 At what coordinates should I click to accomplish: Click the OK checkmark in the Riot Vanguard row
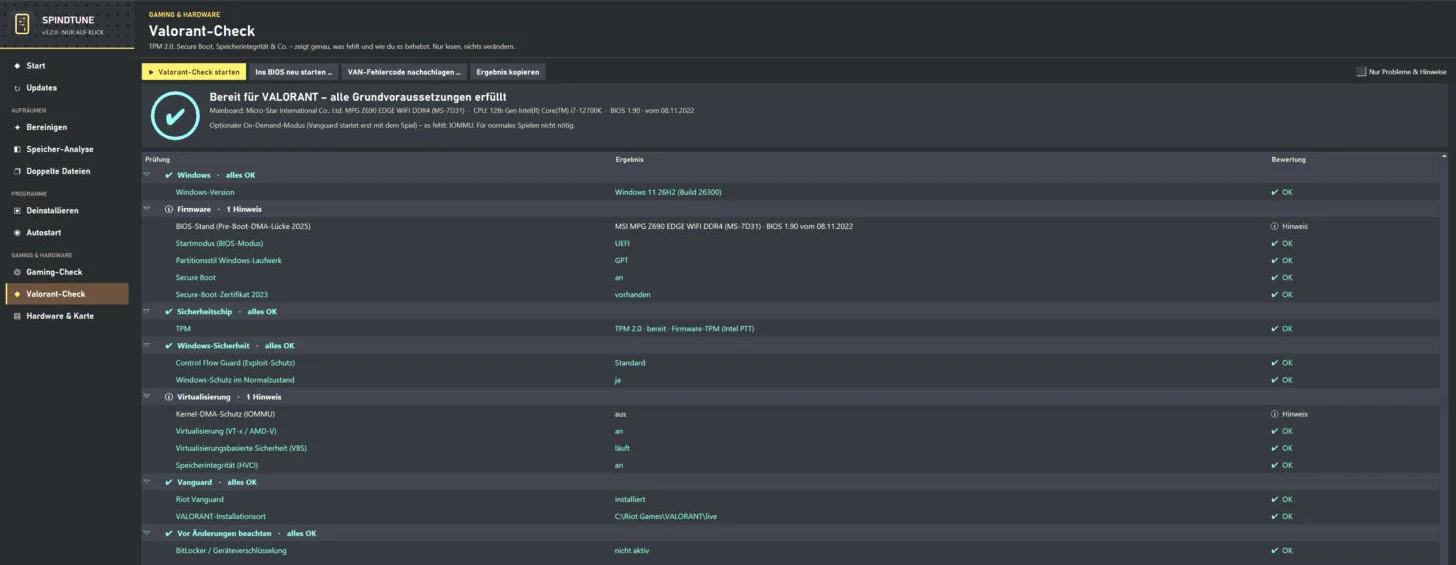coord(1275,499)
